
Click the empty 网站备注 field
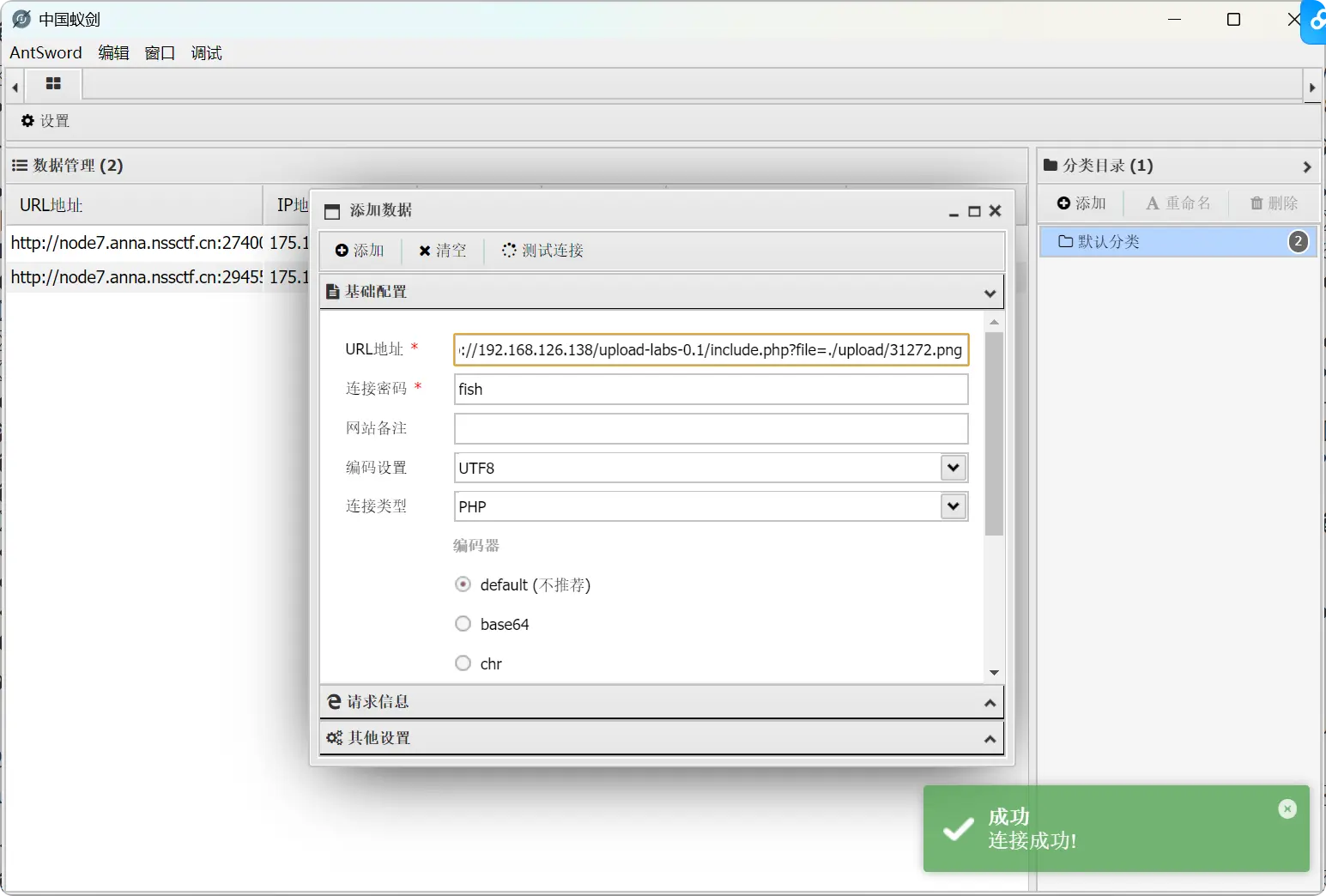click(711, 428)
